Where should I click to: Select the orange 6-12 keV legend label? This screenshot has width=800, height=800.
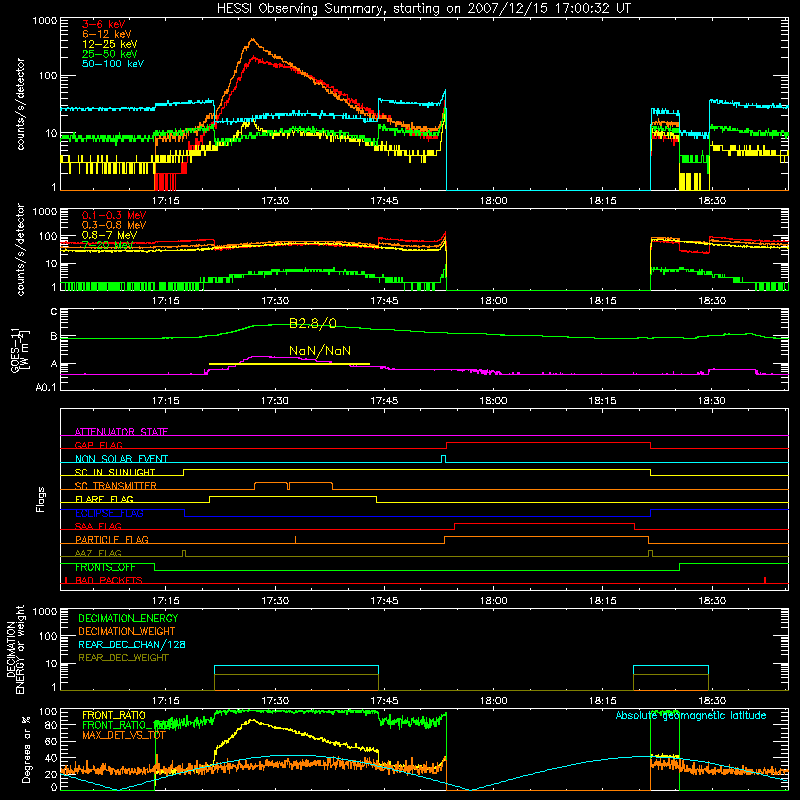(x=106, y=34)
